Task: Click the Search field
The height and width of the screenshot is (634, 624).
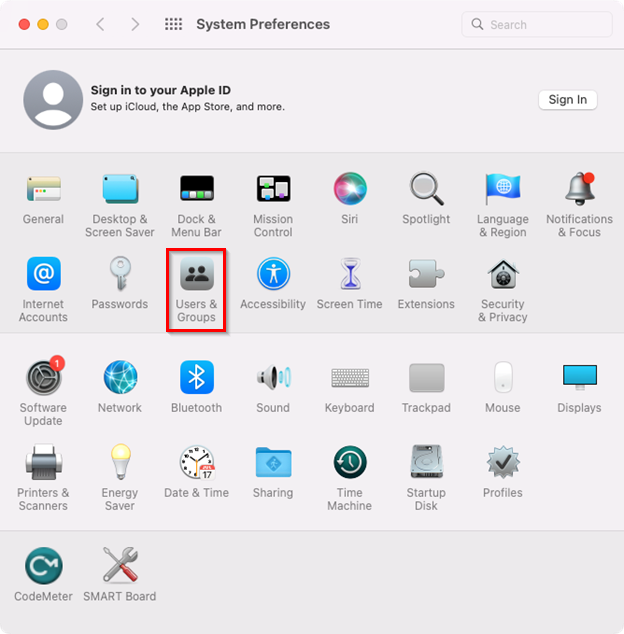Action: [537, 25]
